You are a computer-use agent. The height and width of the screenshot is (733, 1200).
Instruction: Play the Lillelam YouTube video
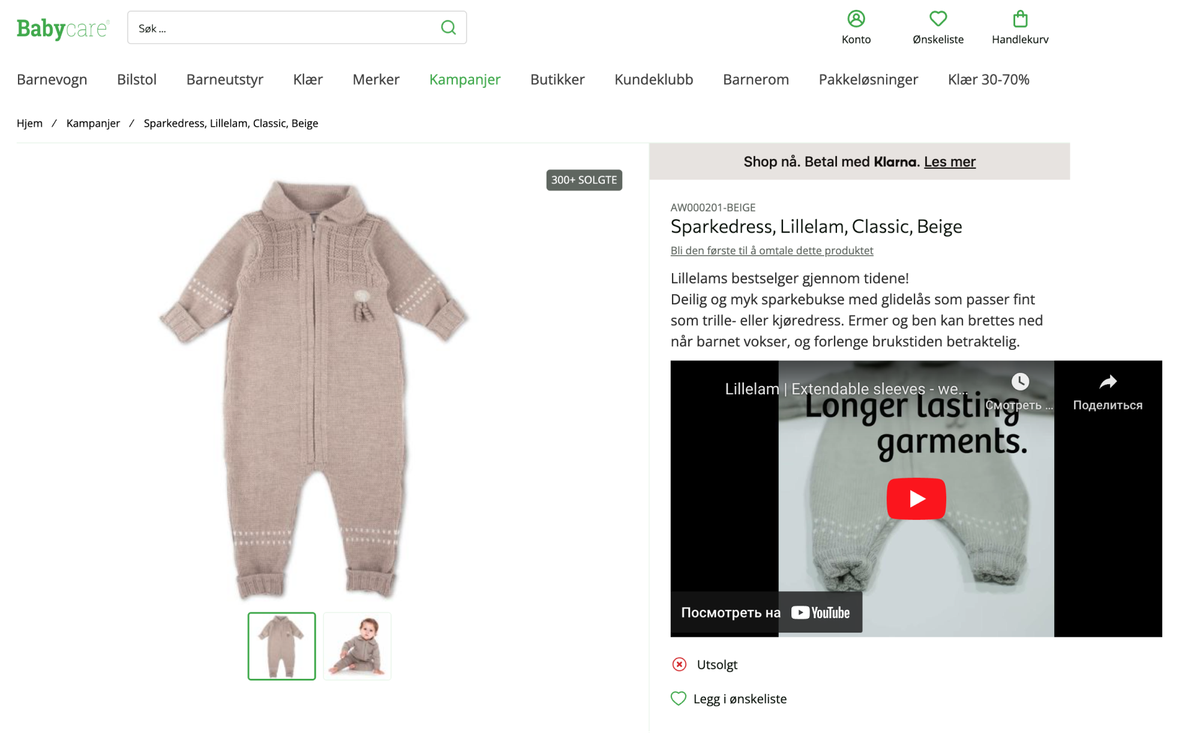tap(916, 499)
